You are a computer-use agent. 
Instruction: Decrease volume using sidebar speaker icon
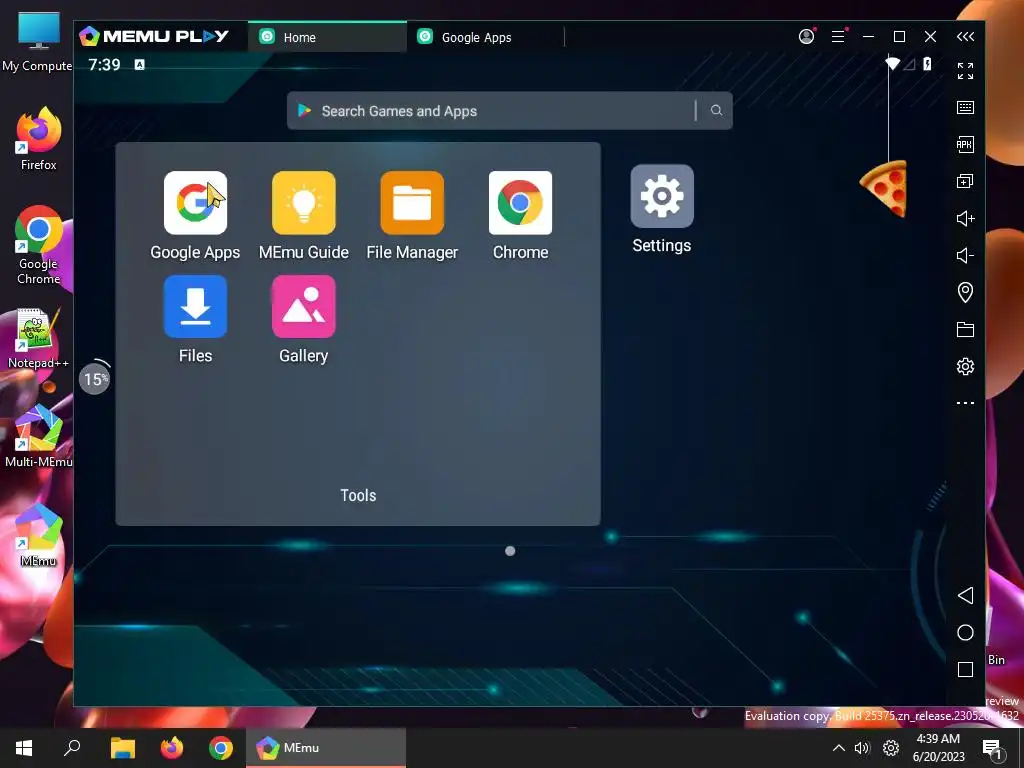(x=965, y=255)
